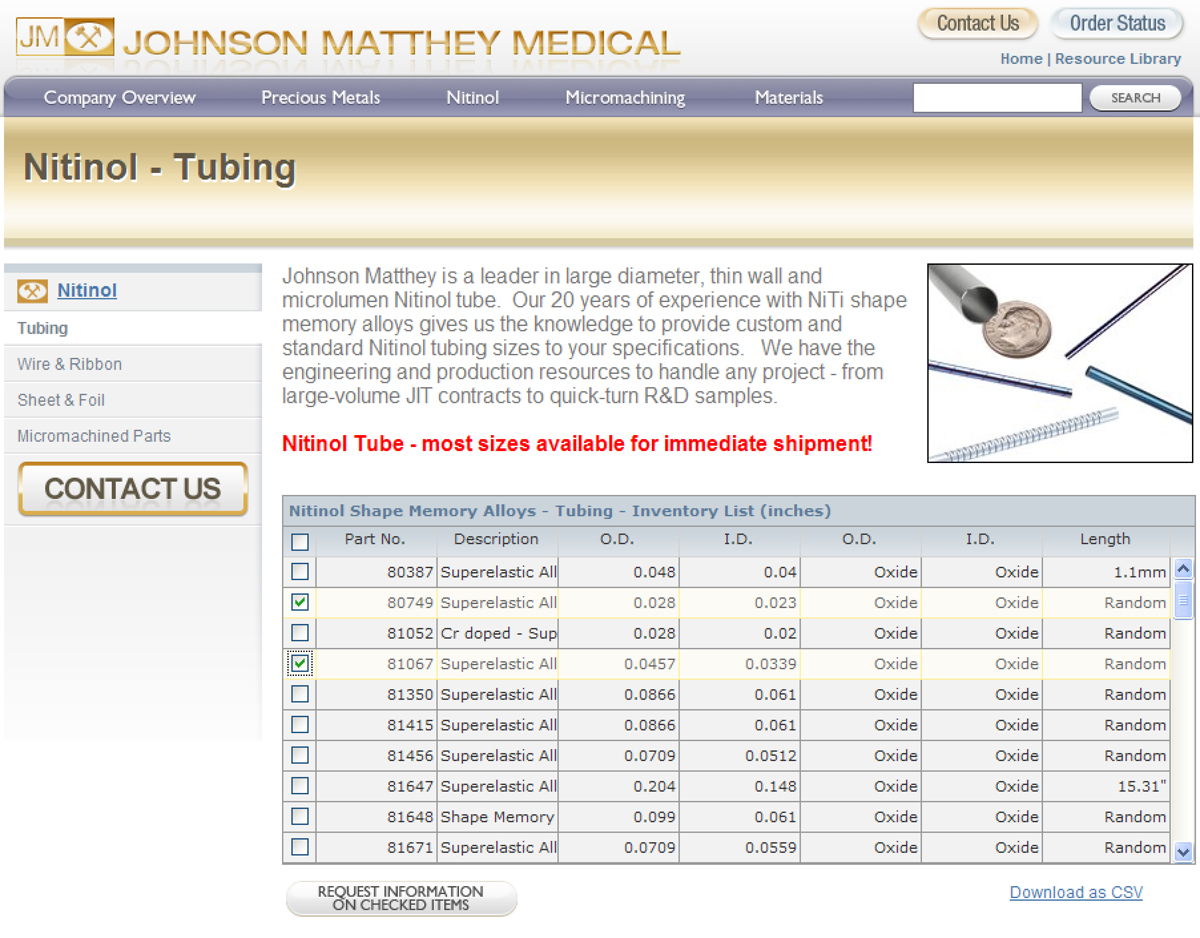This screenshot has width=1200, height=938.
Task: Click the 0.148 I.D. value
Action: tap(776, 786)
